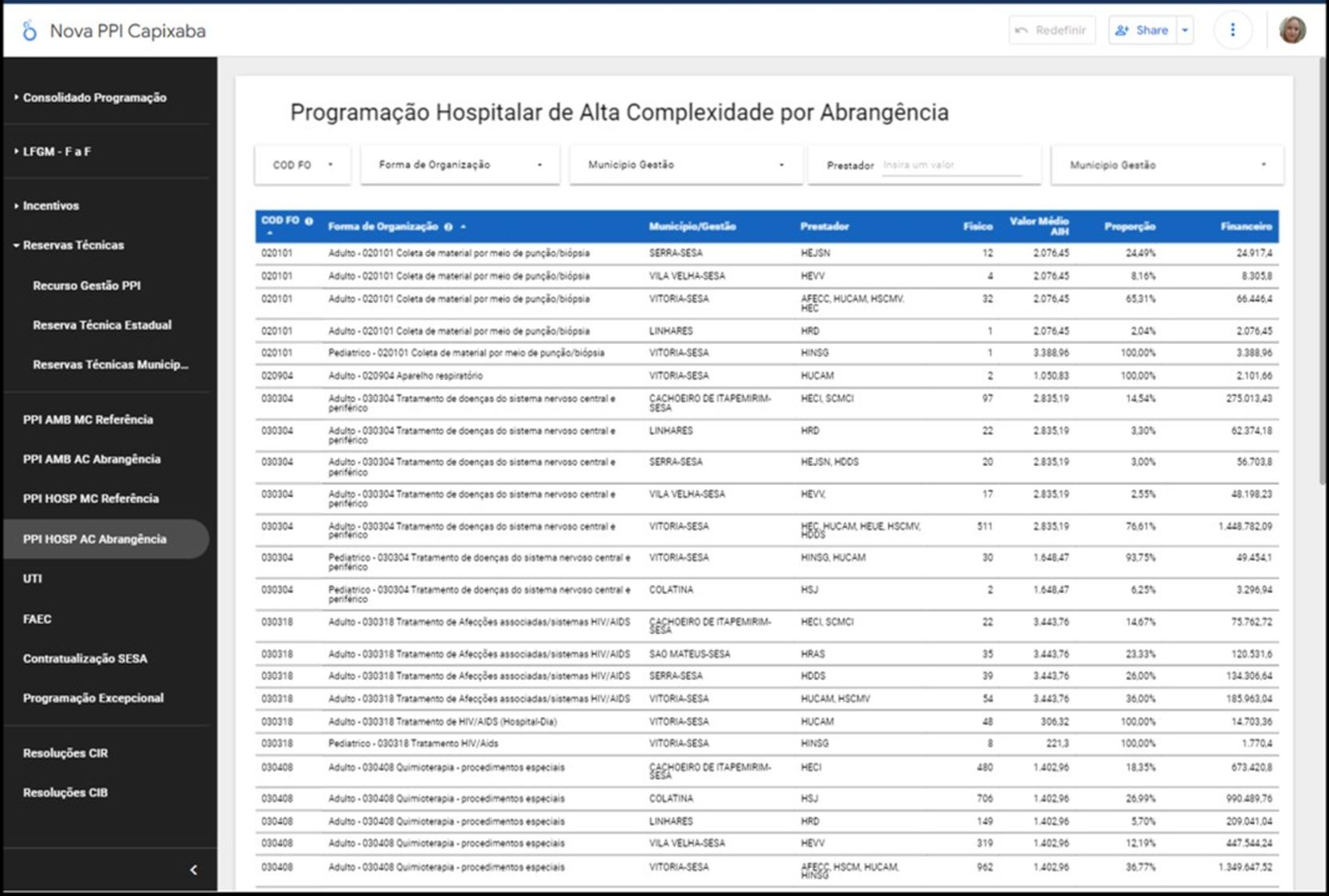Go to the UTI page in sidebar
The image size is (1329, 896).
[x=33, y=579]
